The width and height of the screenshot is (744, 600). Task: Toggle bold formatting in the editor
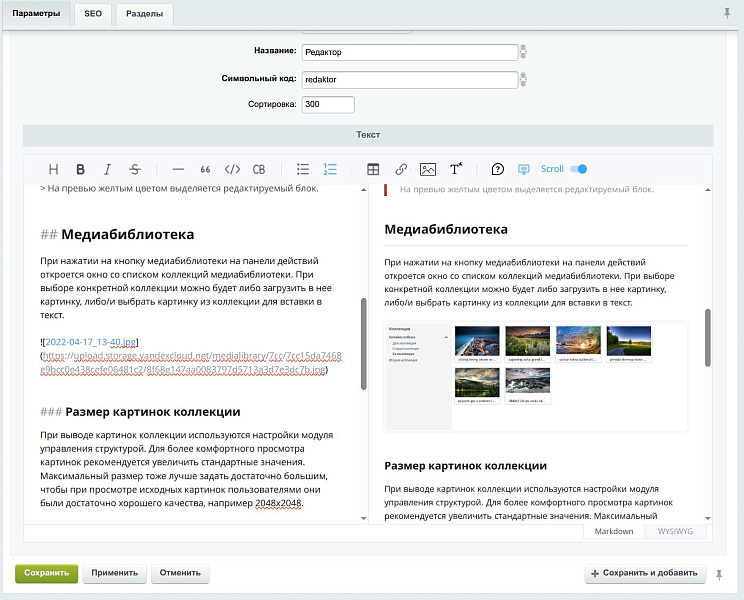[x=81, y=170]
